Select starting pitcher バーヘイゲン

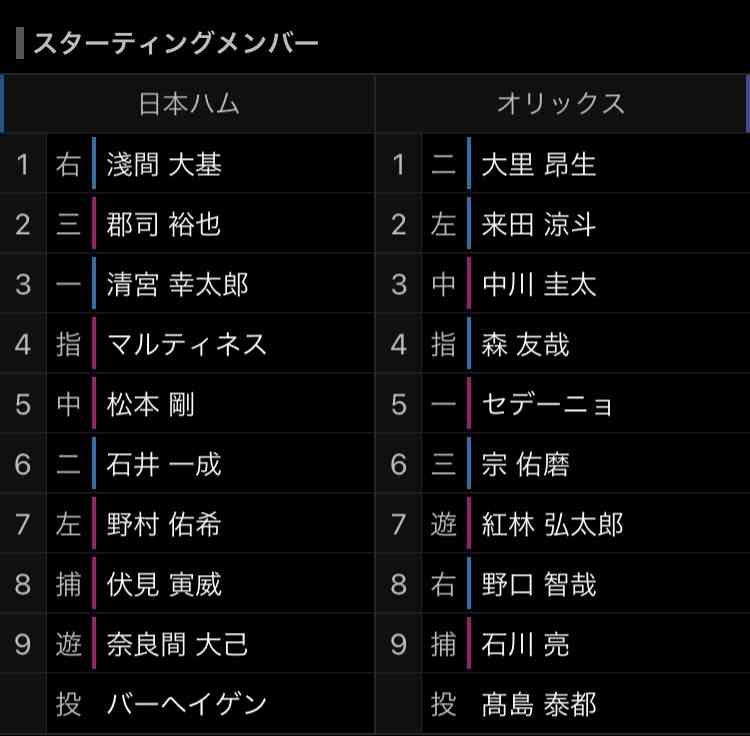(x=187, y=704)
